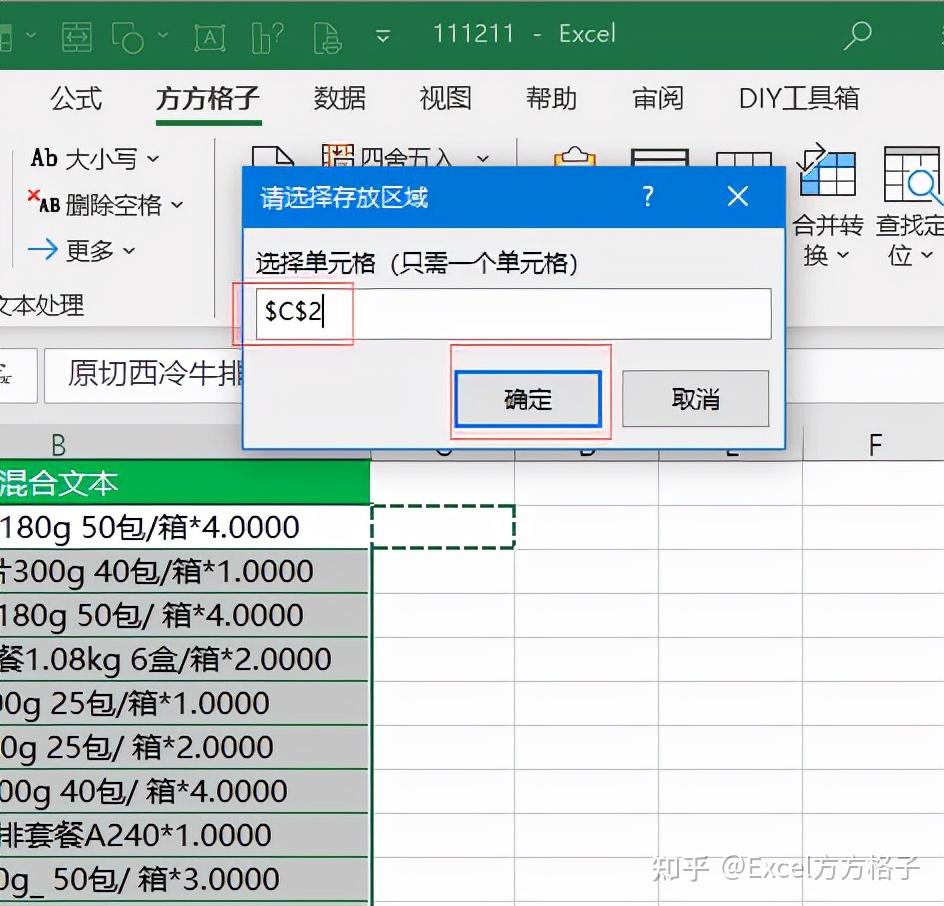
Task: Switch to the 数据 ribbon tab
Action: click(x=338, y=98)
